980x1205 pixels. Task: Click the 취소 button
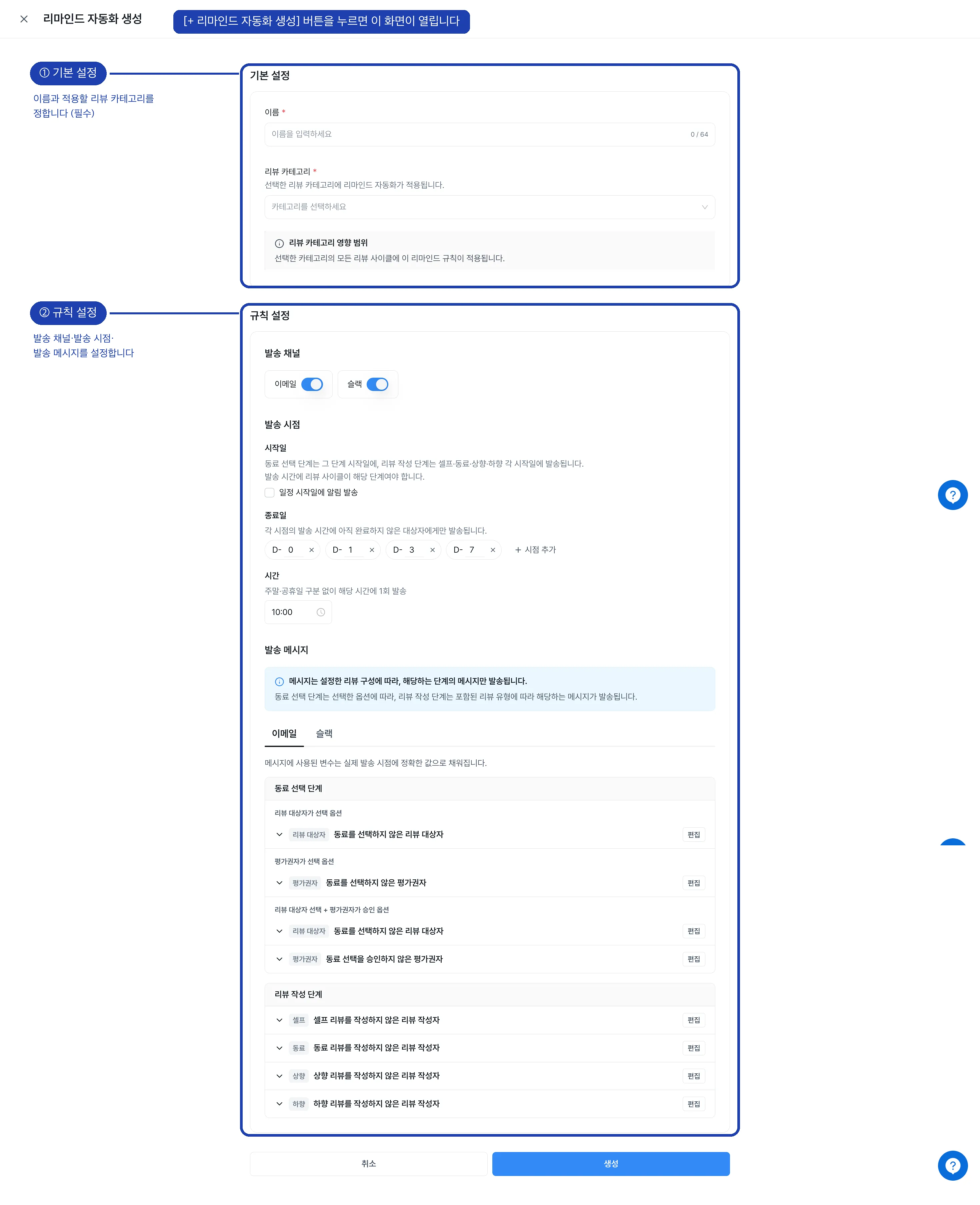pyautogui.click(x=369, y=1164)
